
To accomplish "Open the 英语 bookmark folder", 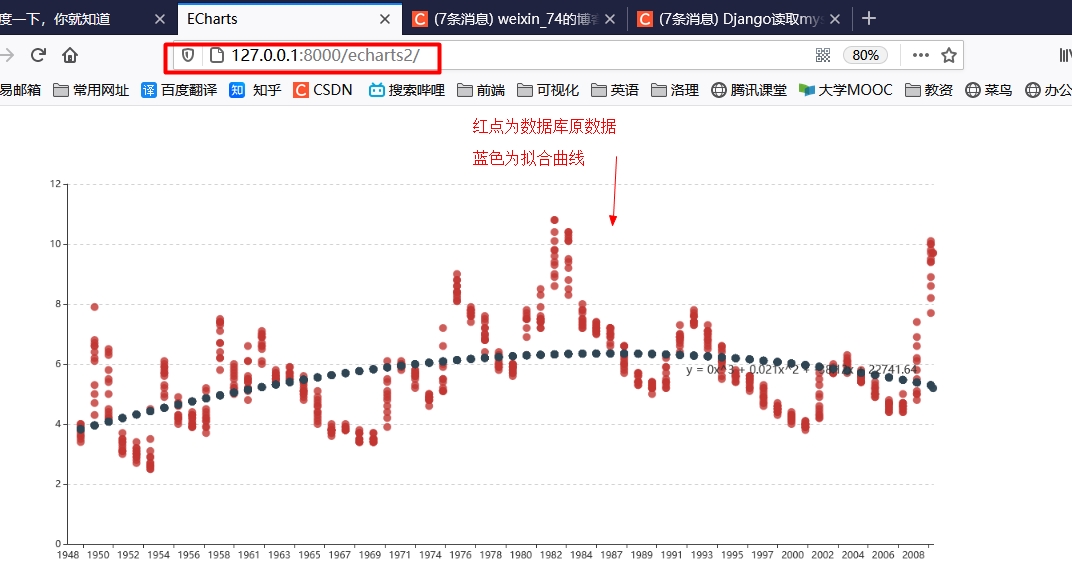I will (x=615, y=90).
